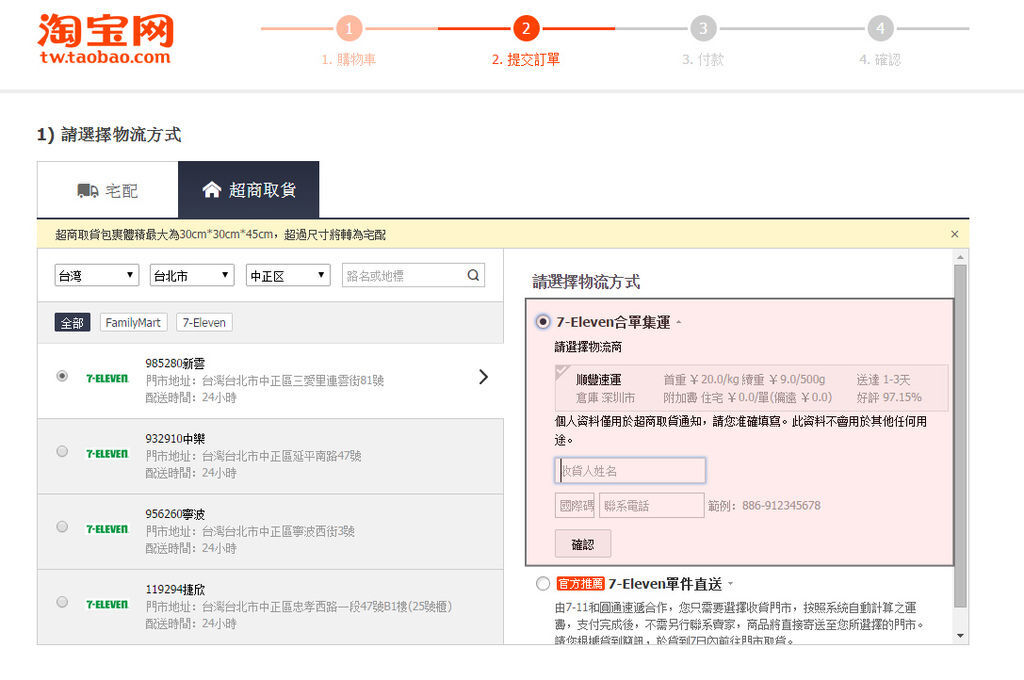Viewport: 1024px width, 680px height.
Task: Click the scrollbar down arrow in logistics panel
Action: (x=960, y=636)
